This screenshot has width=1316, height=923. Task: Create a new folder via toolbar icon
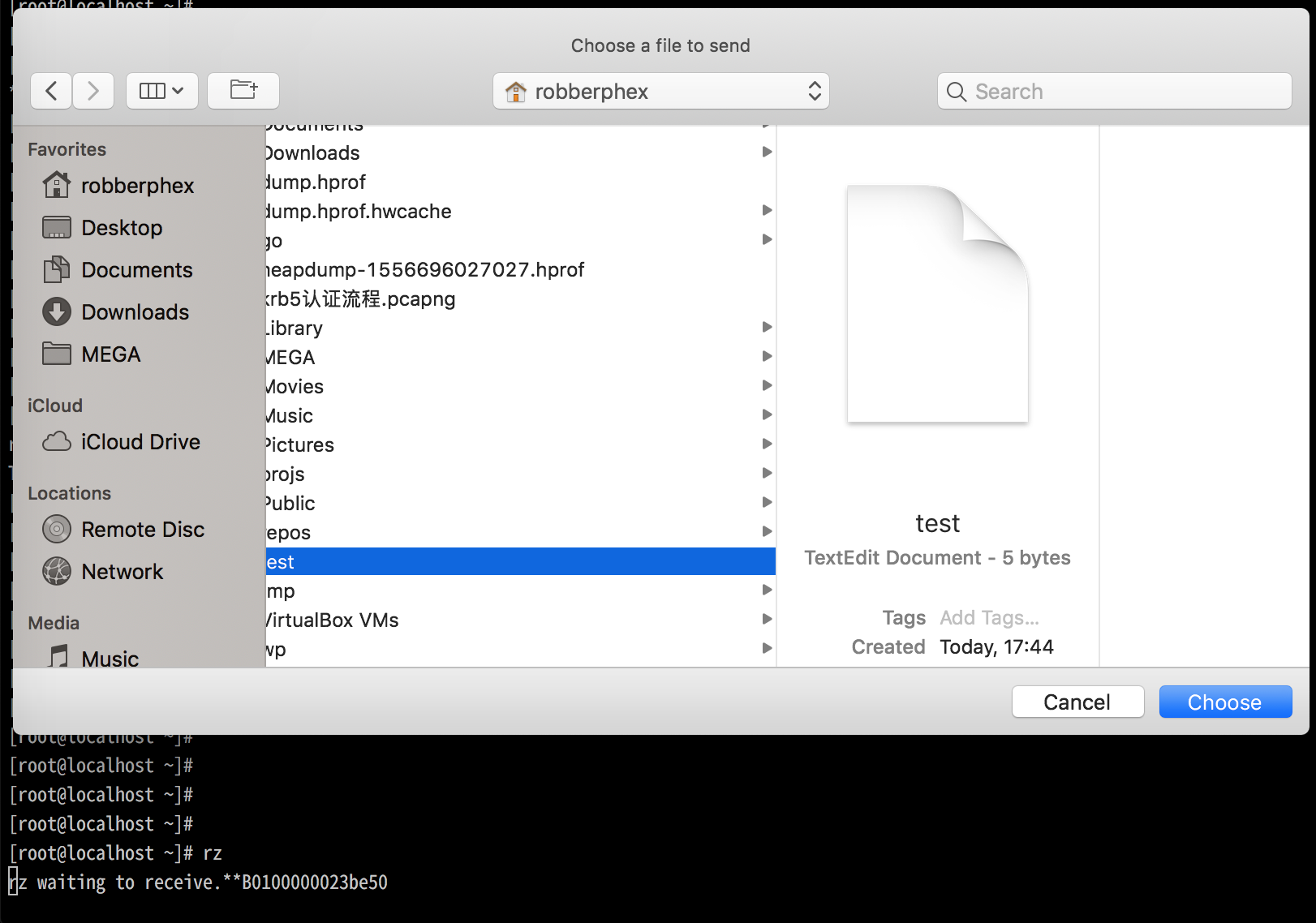(x=243, y=91)
